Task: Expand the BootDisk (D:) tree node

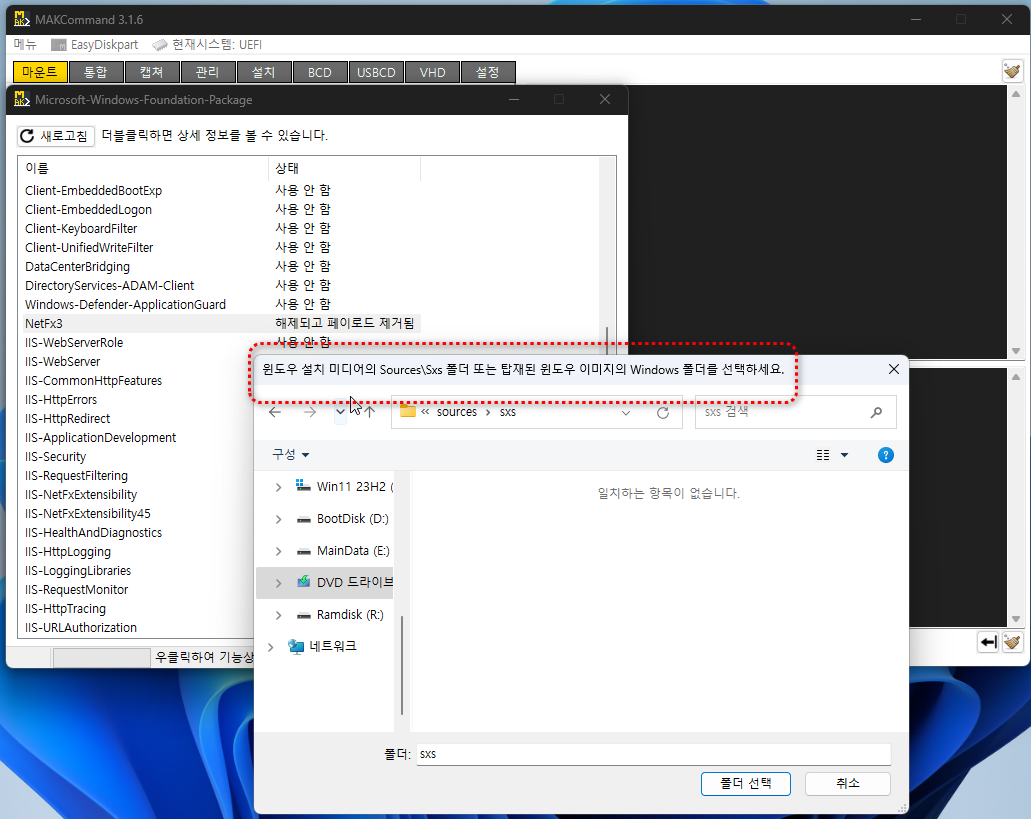Action: (278, 519)
